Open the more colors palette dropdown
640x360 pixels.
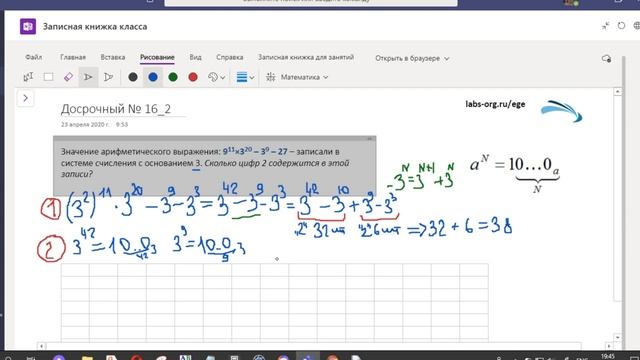click(x=216, y=77)
